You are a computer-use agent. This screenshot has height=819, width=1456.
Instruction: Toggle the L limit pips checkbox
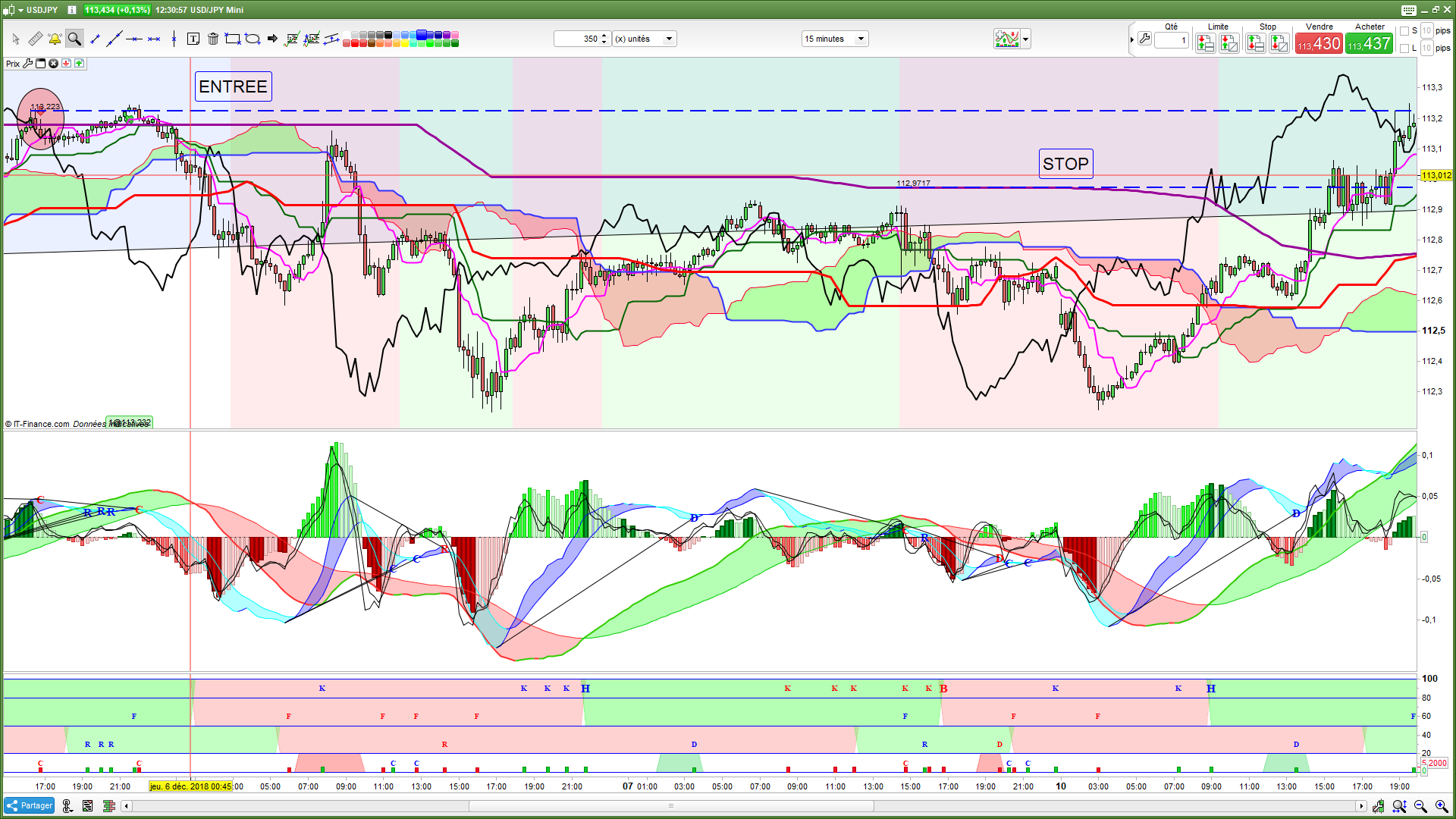(x=1404, y=49)
